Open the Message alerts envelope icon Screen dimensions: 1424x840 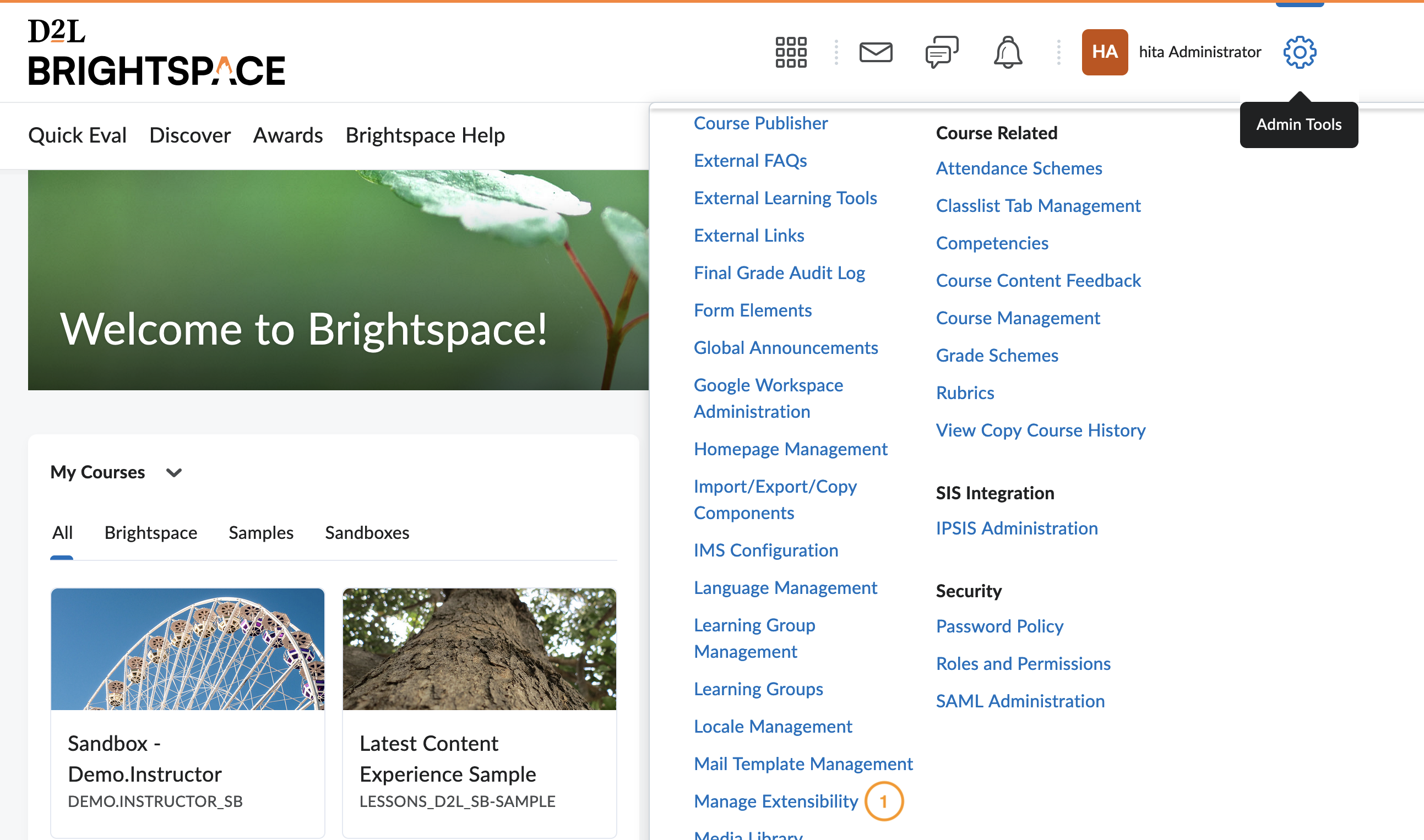pos(876,52)
